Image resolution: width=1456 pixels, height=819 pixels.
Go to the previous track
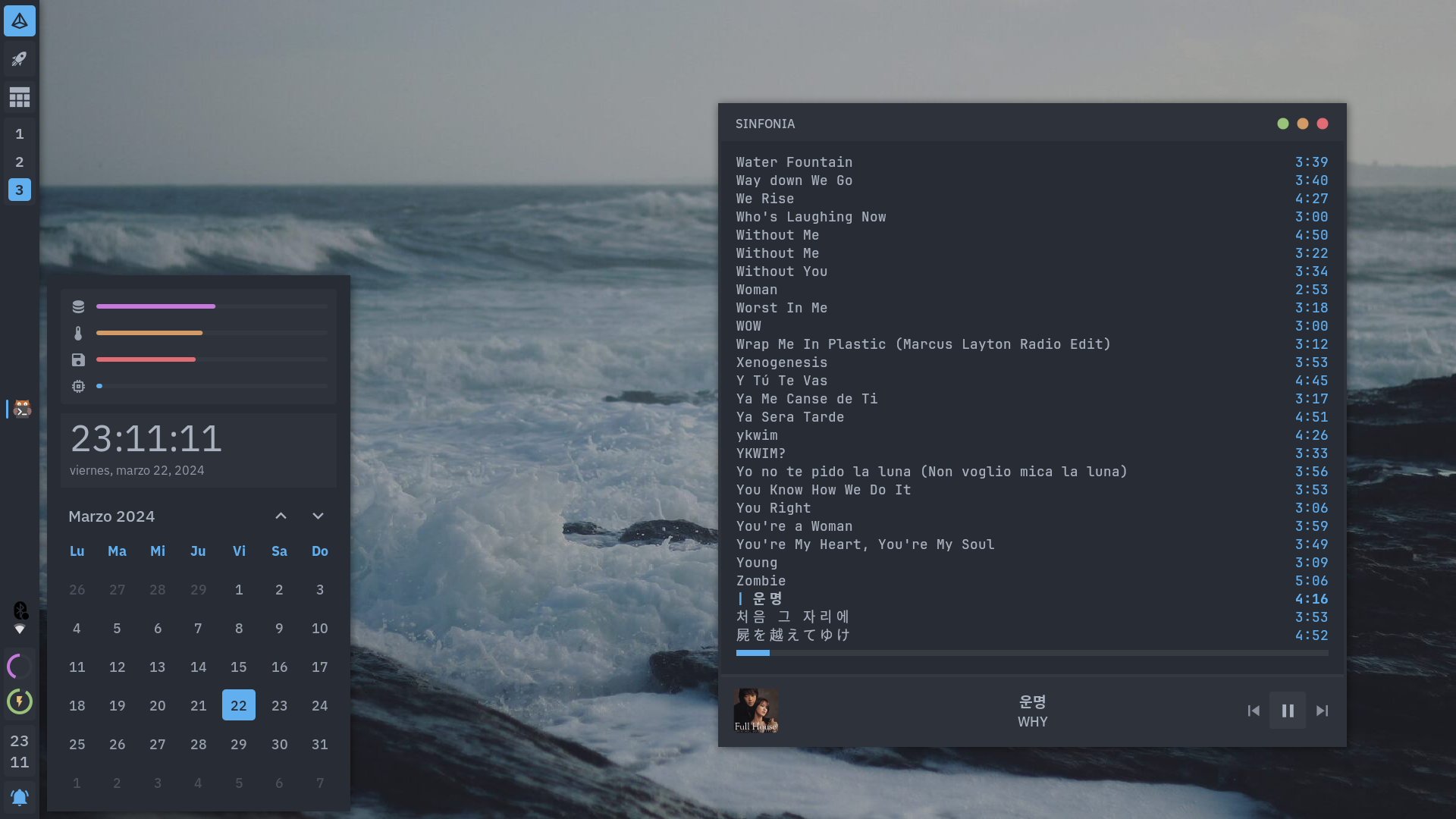click(1254, 711)
